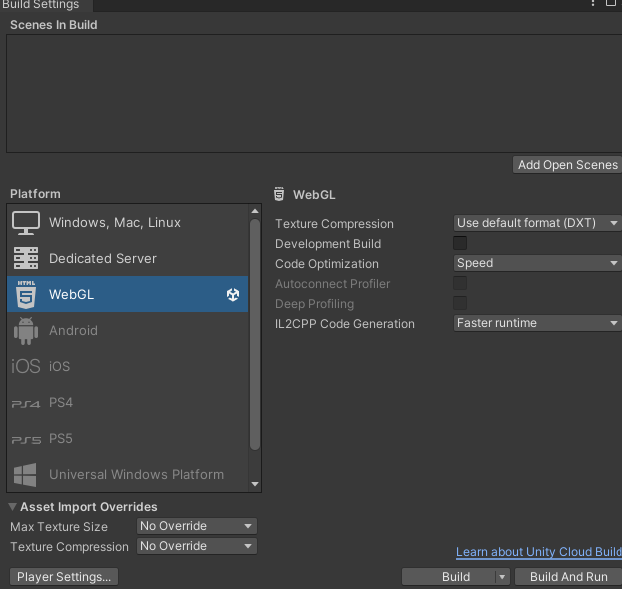Select the Dedicated Server platform
Viewport: 622px width, 589px height.
click(x=127, y=258)
